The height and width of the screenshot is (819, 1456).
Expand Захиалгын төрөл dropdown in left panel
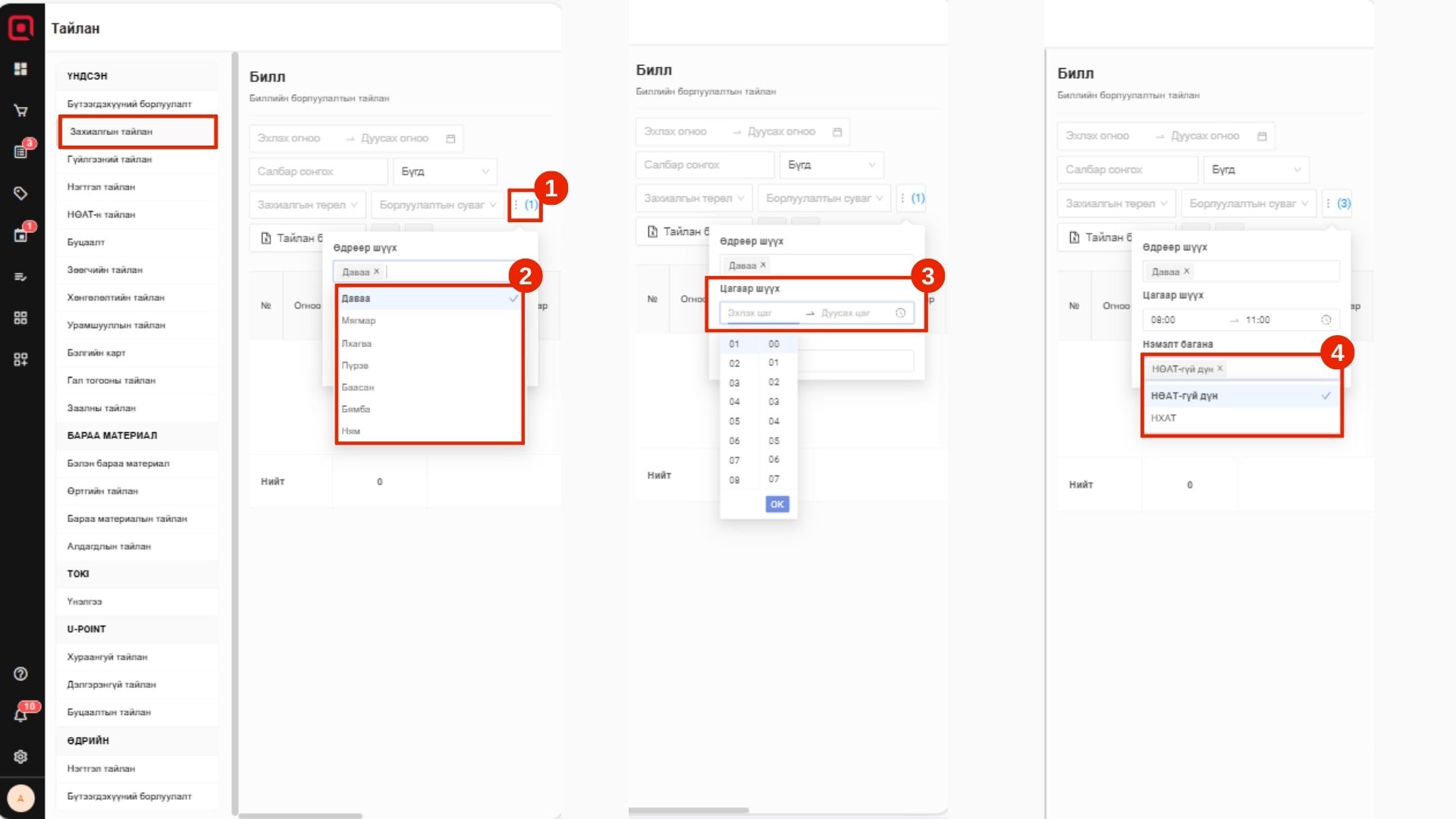(x=307, y=205)
